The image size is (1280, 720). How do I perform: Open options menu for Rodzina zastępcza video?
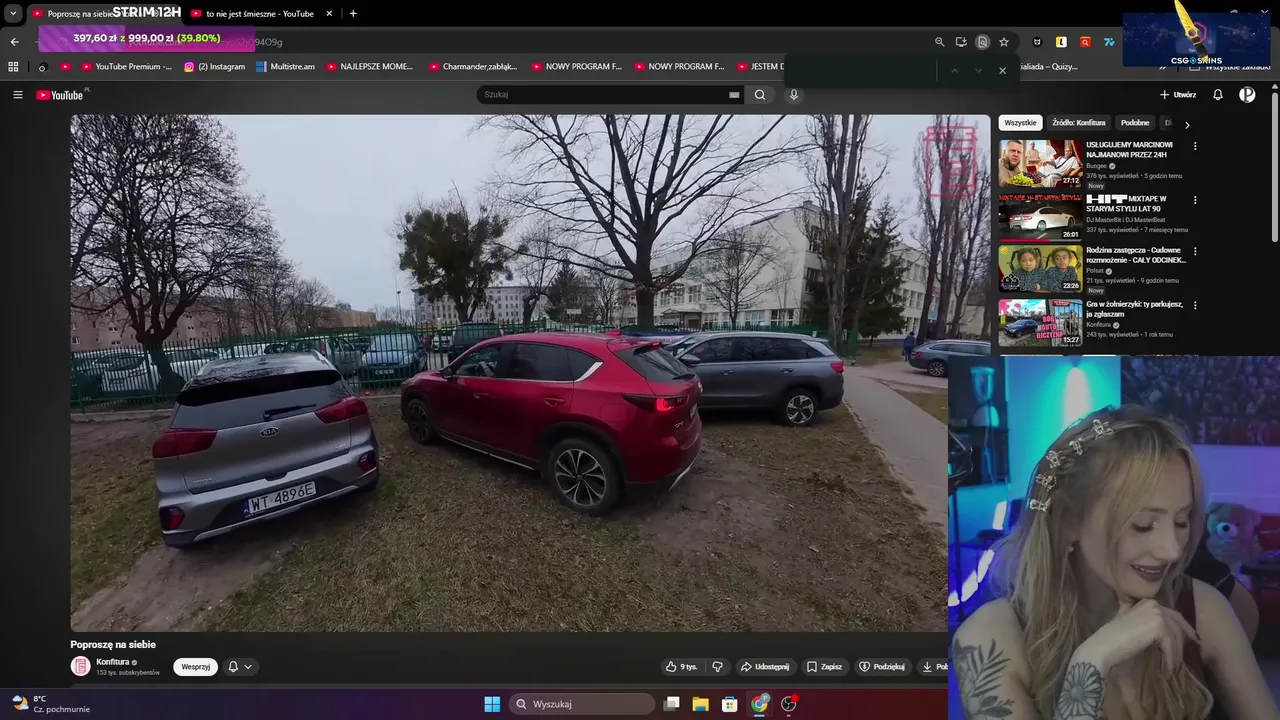pyautogui.click(x=1195, y=252)
